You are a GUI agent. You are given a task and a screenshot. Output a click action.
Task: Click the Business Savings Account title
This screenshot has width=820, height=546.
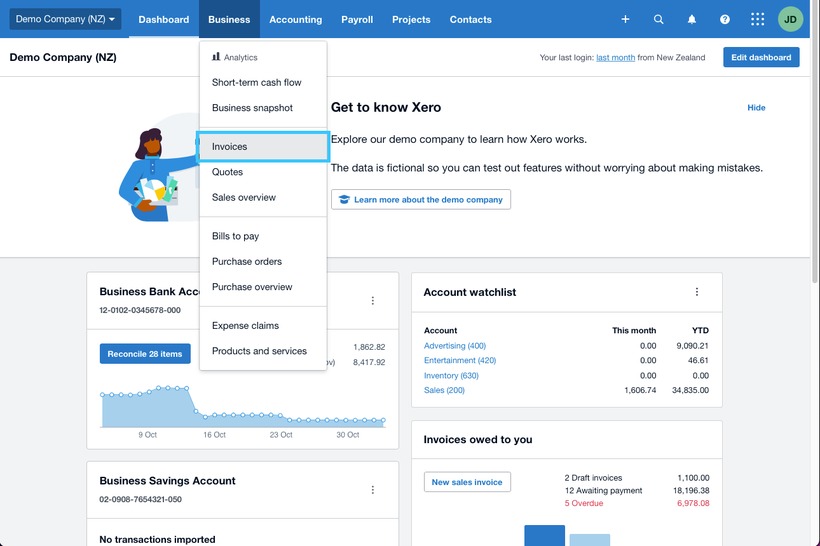pos(167,481)
